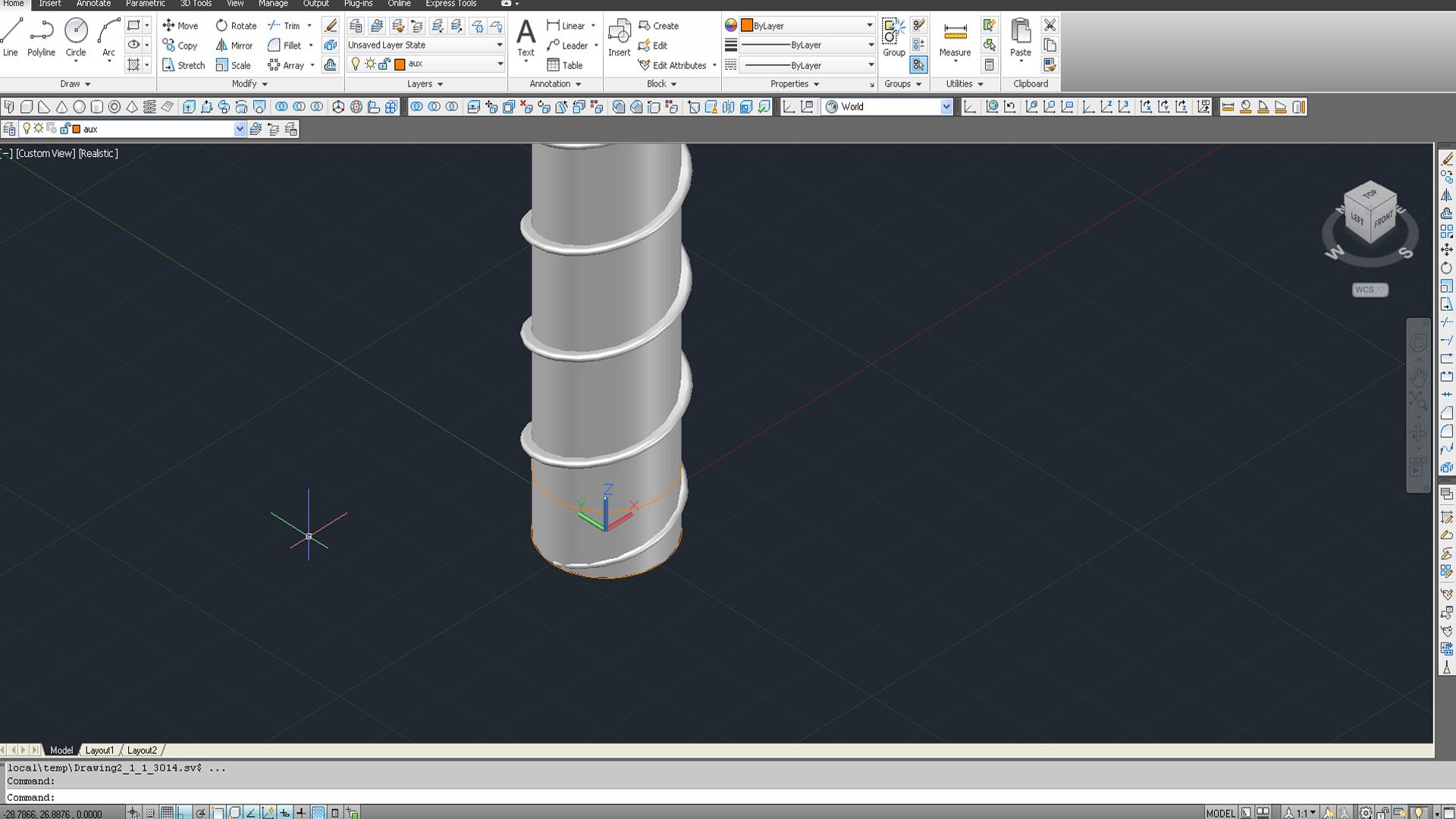Select the Cone solid tool in toolbar

(x=61, y=107)
